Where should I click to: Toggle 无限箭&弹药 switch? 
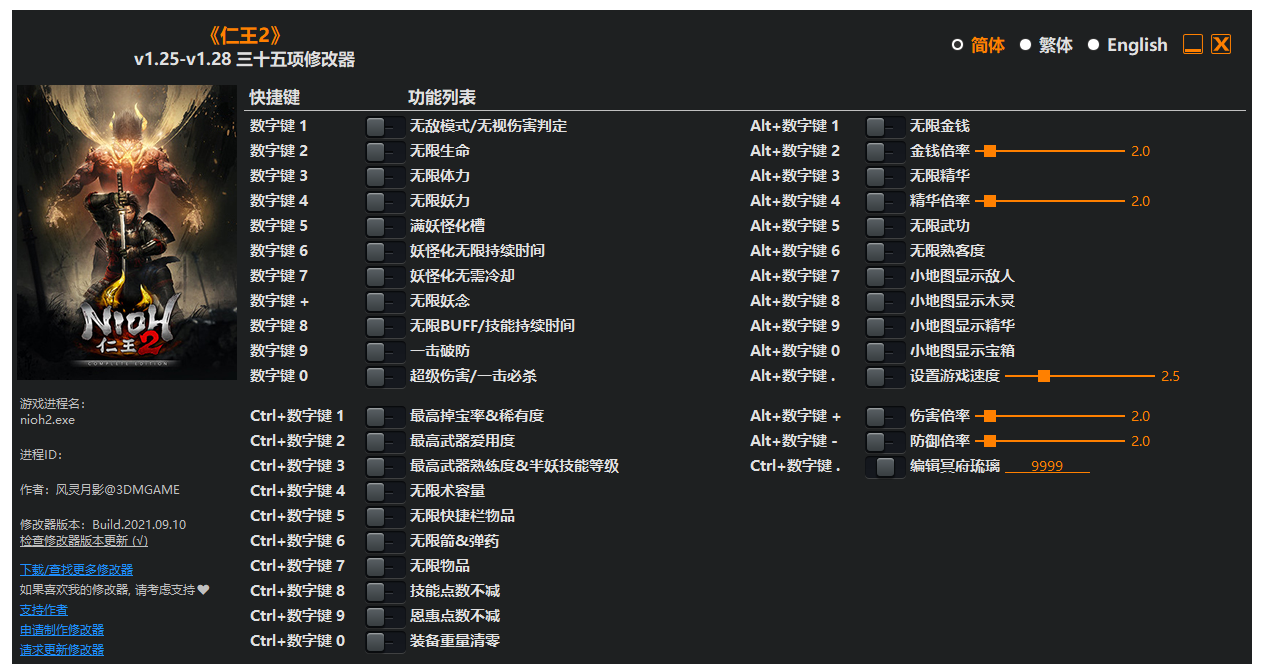tap(385, 541)
